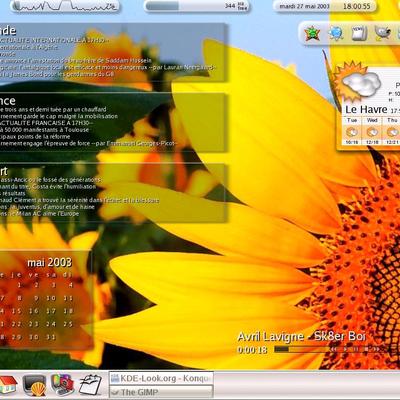The image size is (400, 400).
Task: Select day 17 in the calendar
Action: [51, 311]
